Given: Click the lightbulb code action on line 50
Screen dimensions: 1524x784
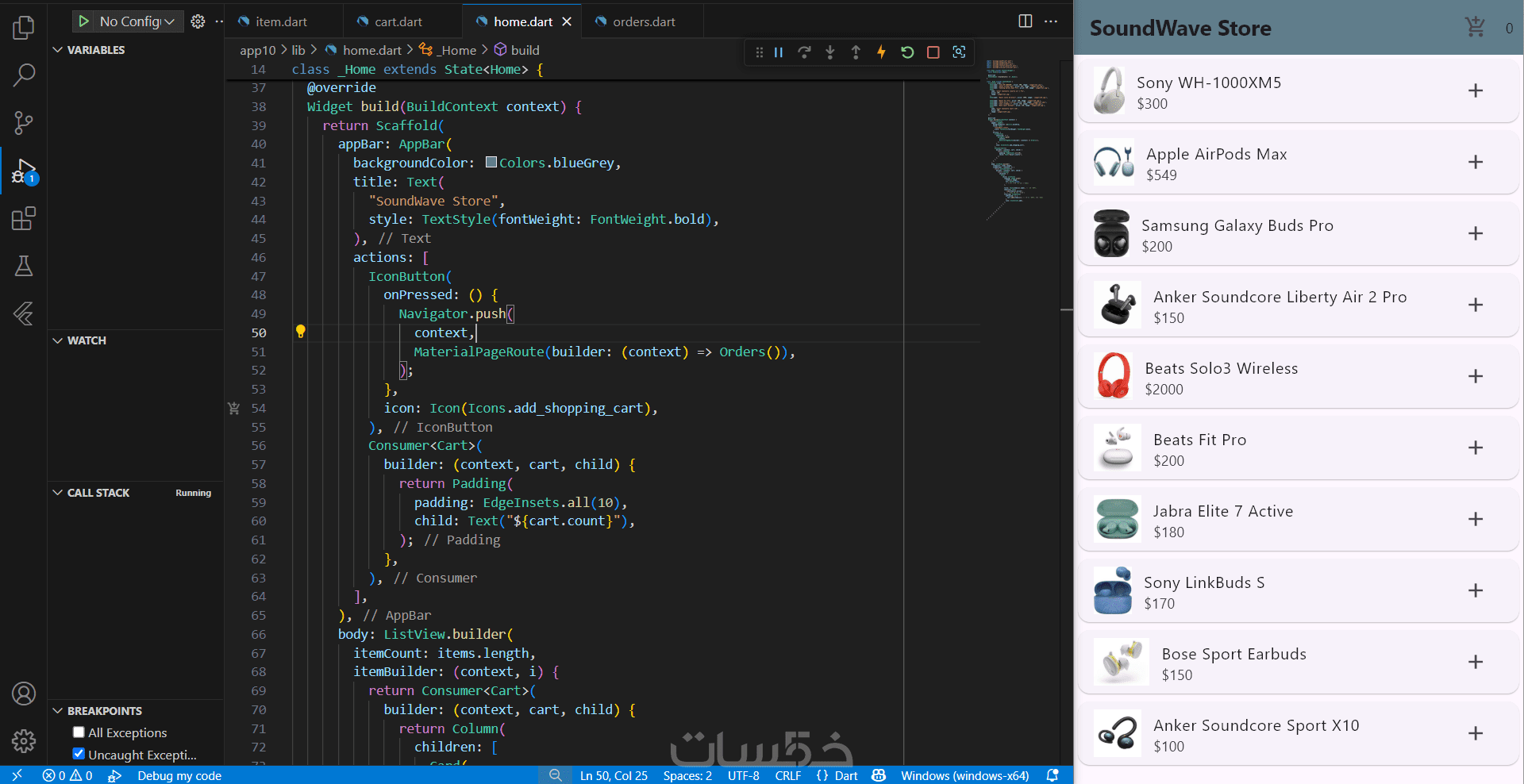Looking at the screenshot, I should (301, 332).
